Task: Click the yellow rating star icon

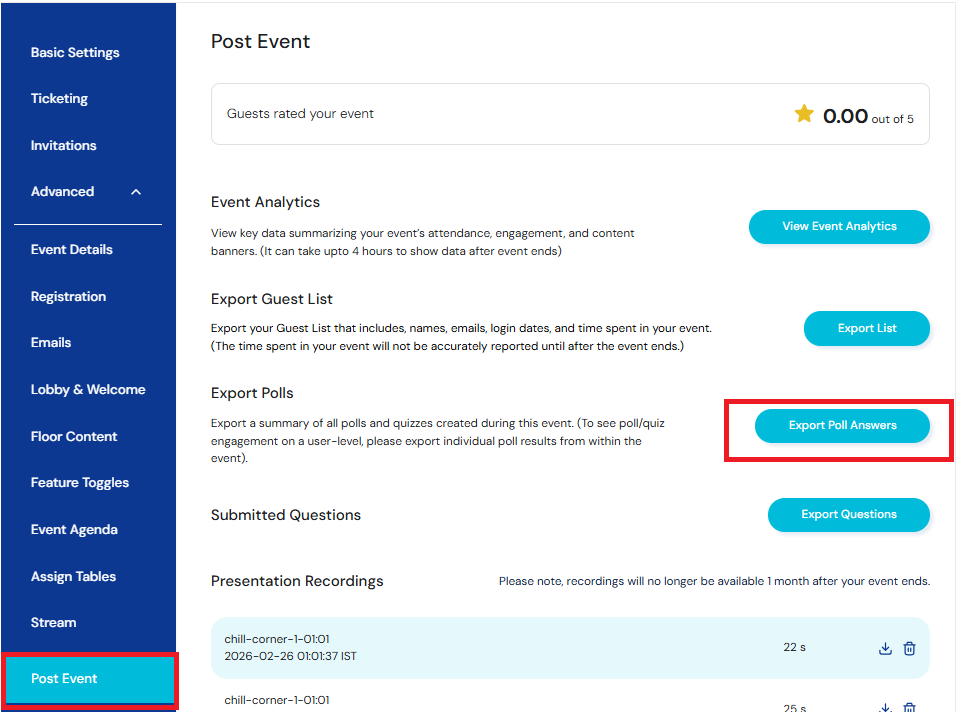Action: pyautogui.click(x=804, y=114)
